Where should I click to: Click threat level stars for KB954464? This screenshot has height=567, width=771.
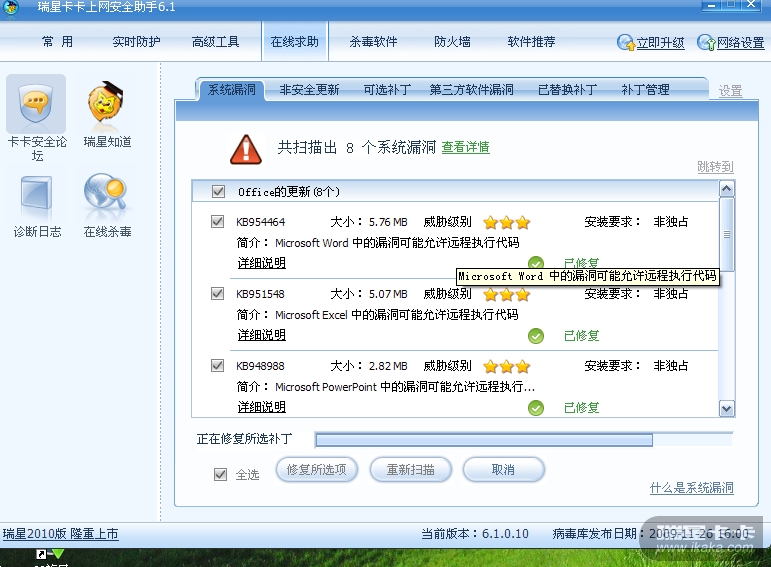[x=506, y=223]
